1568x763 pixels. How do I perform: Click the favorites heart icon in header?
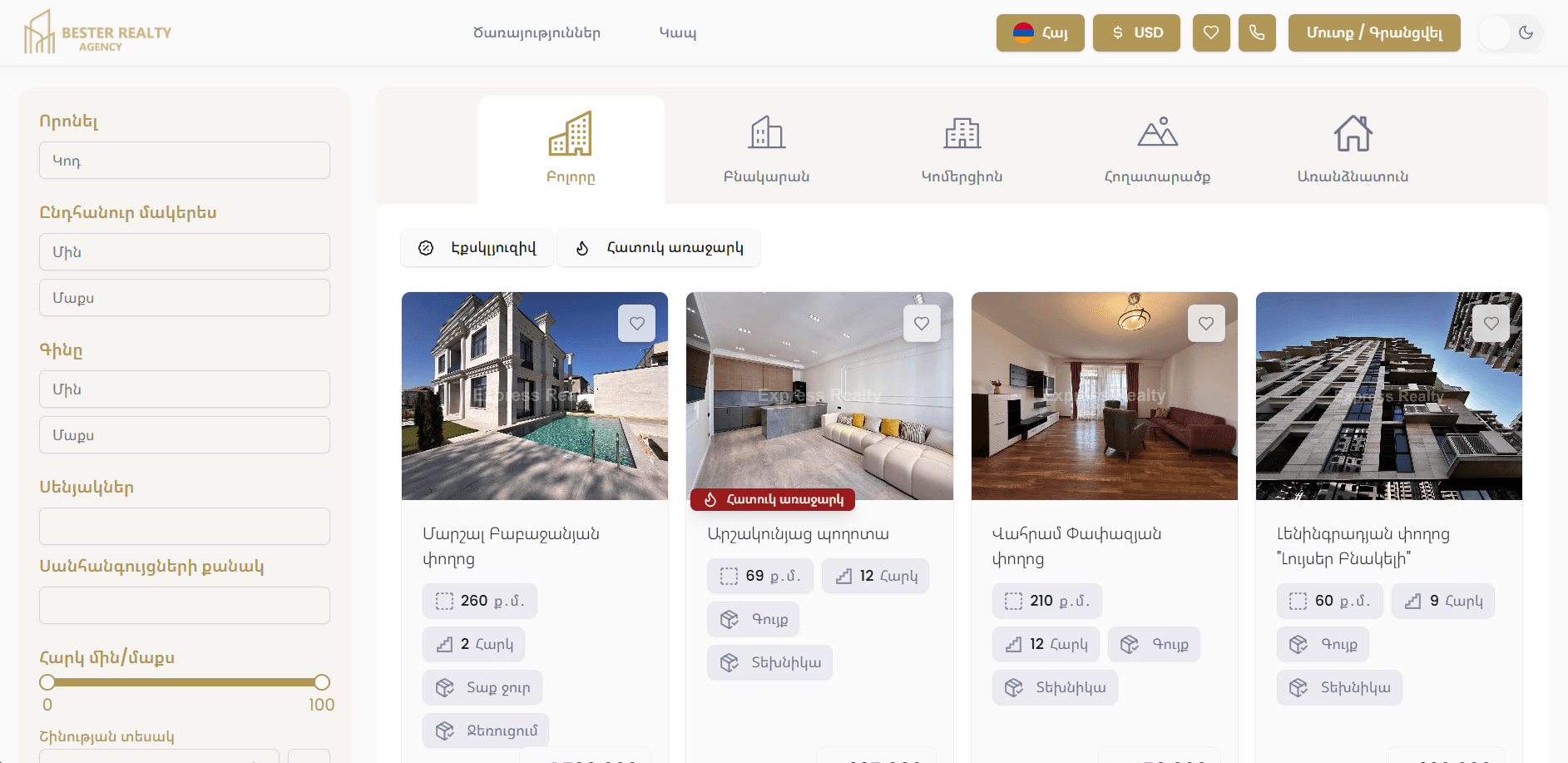pos(1210,33)
